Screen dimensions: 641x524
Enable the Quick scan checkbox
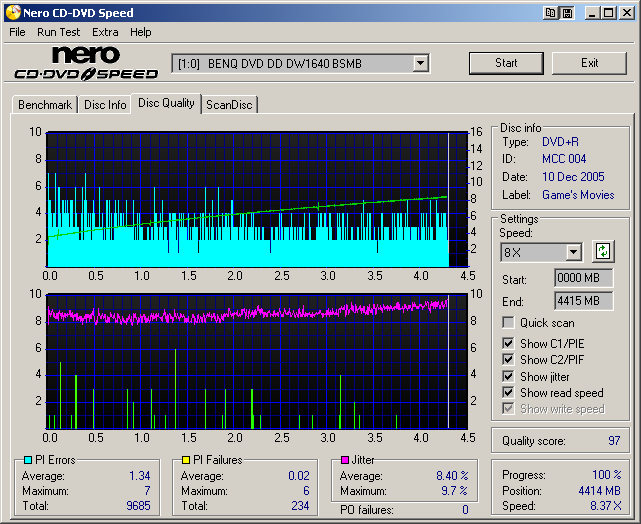509,323
